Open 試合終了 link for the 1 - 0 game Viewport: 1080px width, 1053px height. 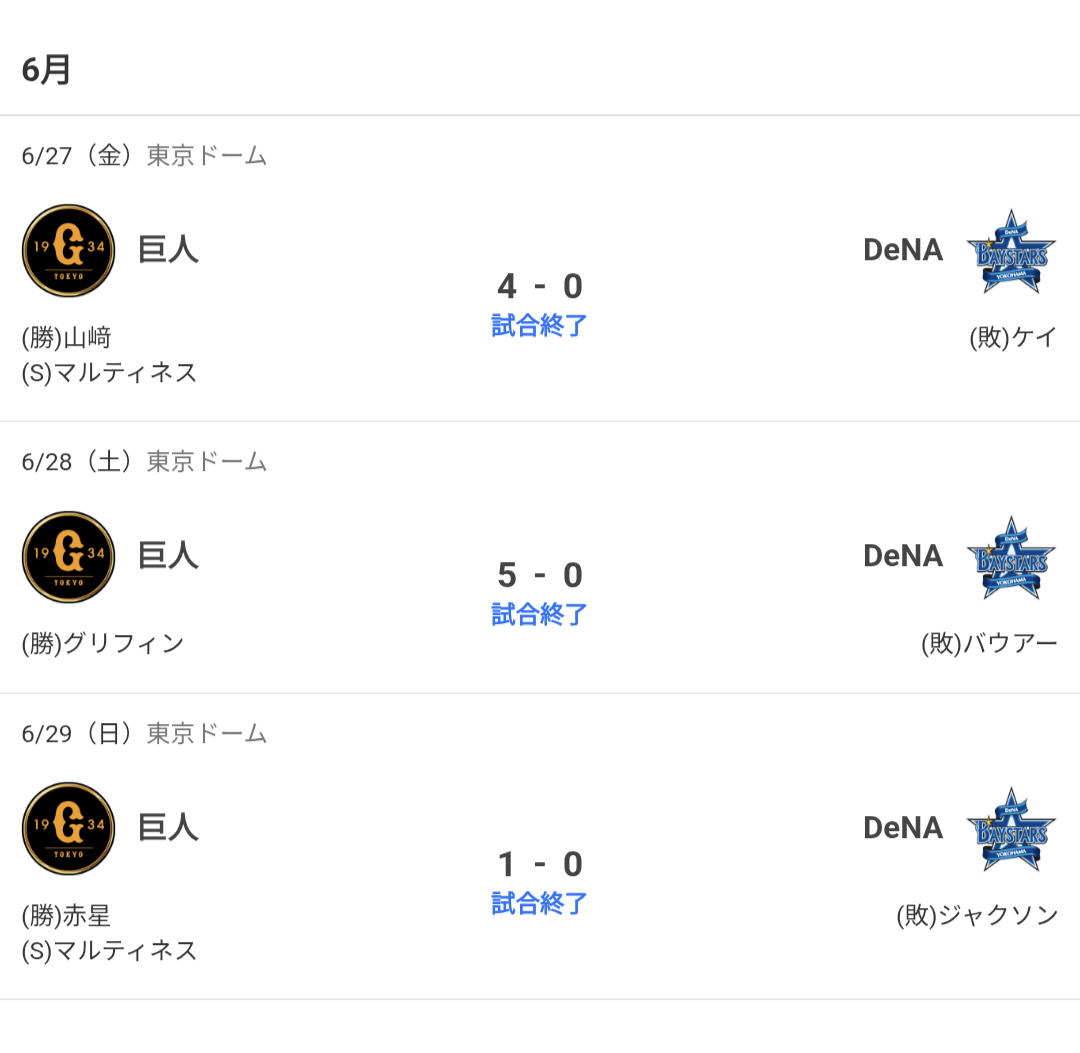click(539, 903)
